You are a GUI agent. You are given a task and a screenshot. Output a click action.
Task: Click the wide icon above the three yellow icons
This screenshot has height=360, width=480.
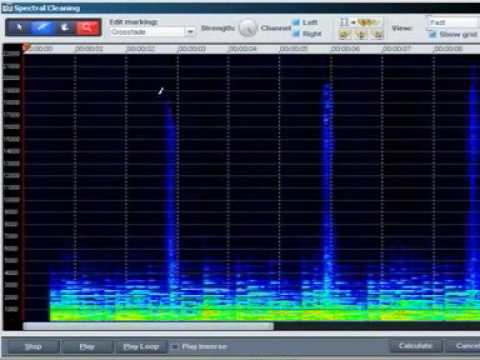point(360,22)
